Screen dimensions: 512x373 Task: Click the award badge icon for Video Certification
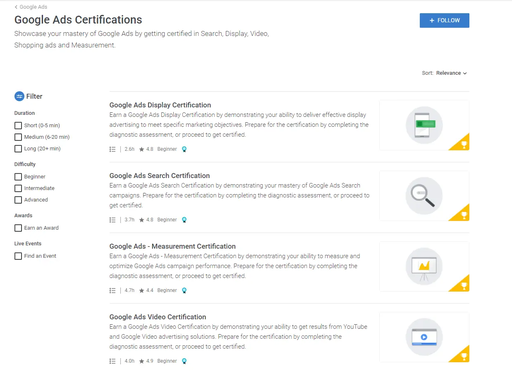tap(184, 361)
